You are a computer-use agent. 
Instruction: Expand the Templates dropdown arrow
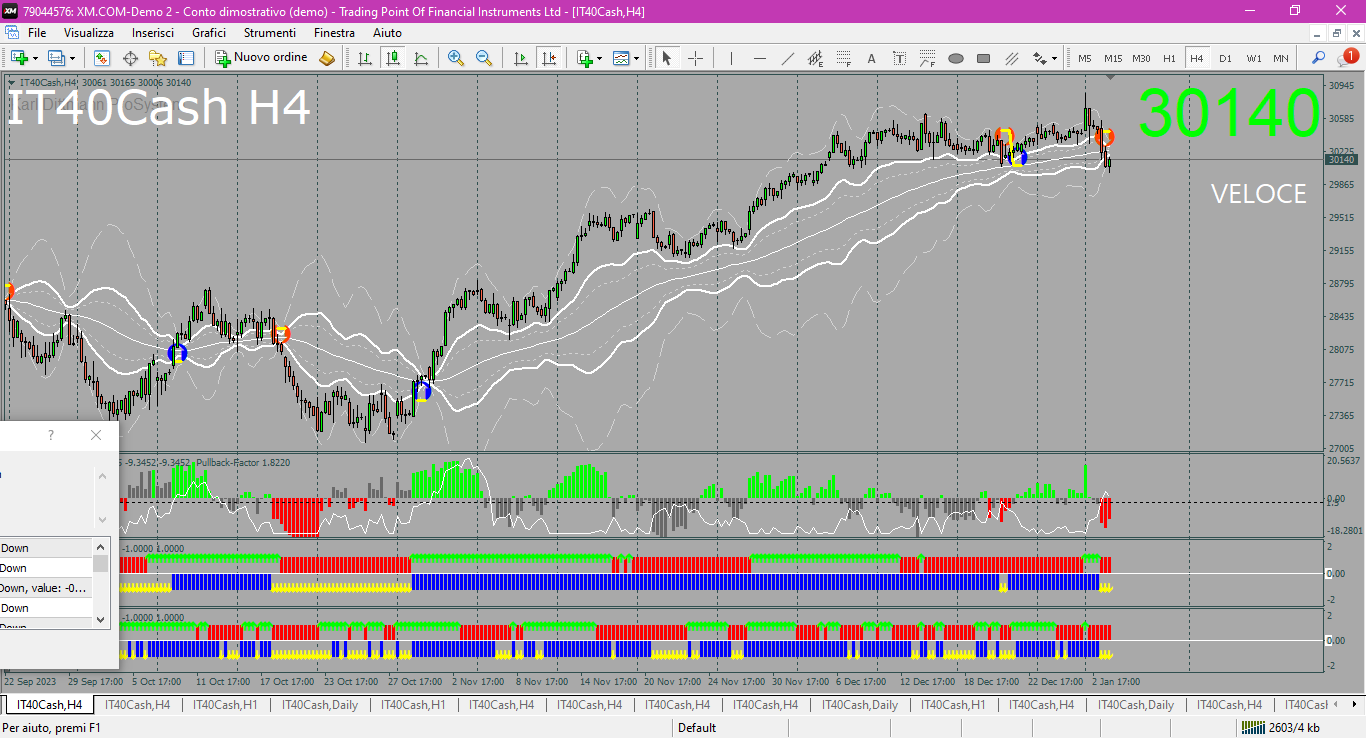636,58
